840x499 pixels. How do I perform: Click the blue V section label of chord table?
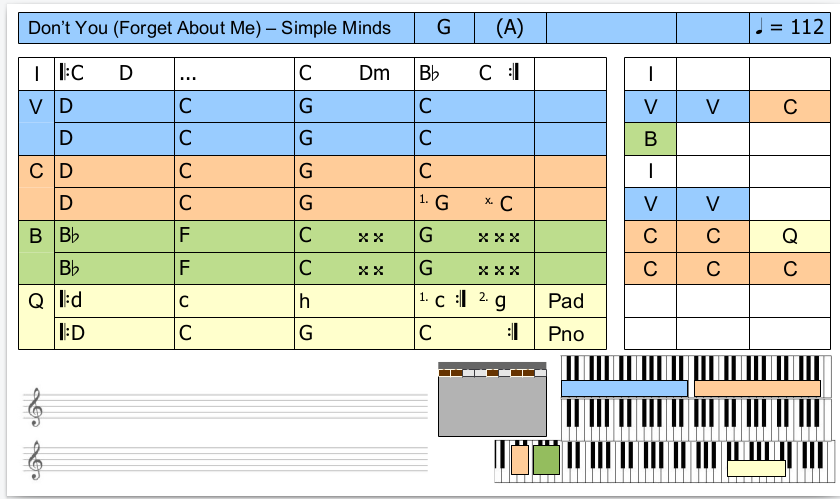(x=36, y=107)
